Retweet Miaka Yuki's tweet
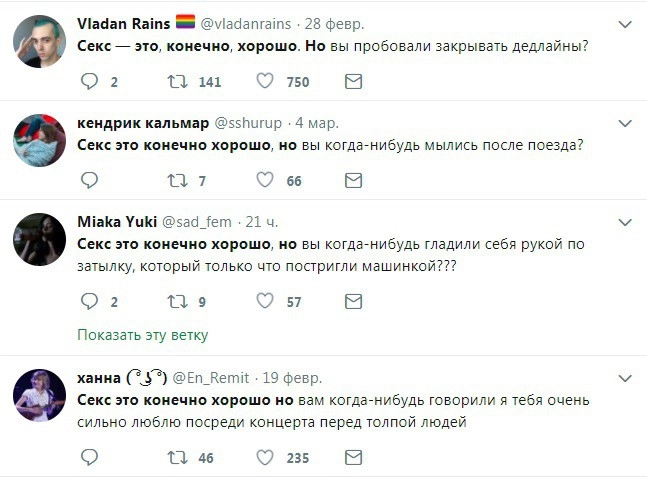Screen dimensions: 647x477 point(177,301)
